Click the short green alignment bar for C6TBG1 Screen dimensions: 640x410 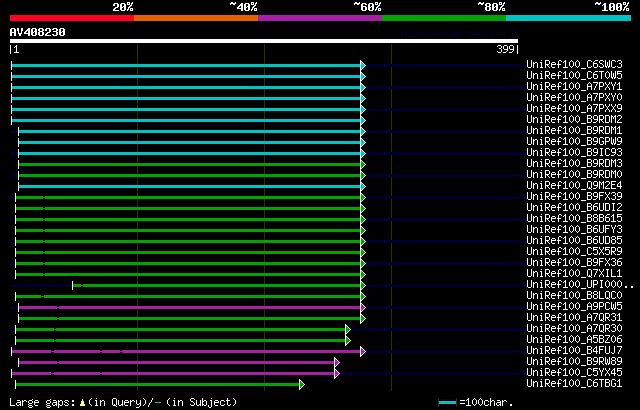tap(158, 385)
